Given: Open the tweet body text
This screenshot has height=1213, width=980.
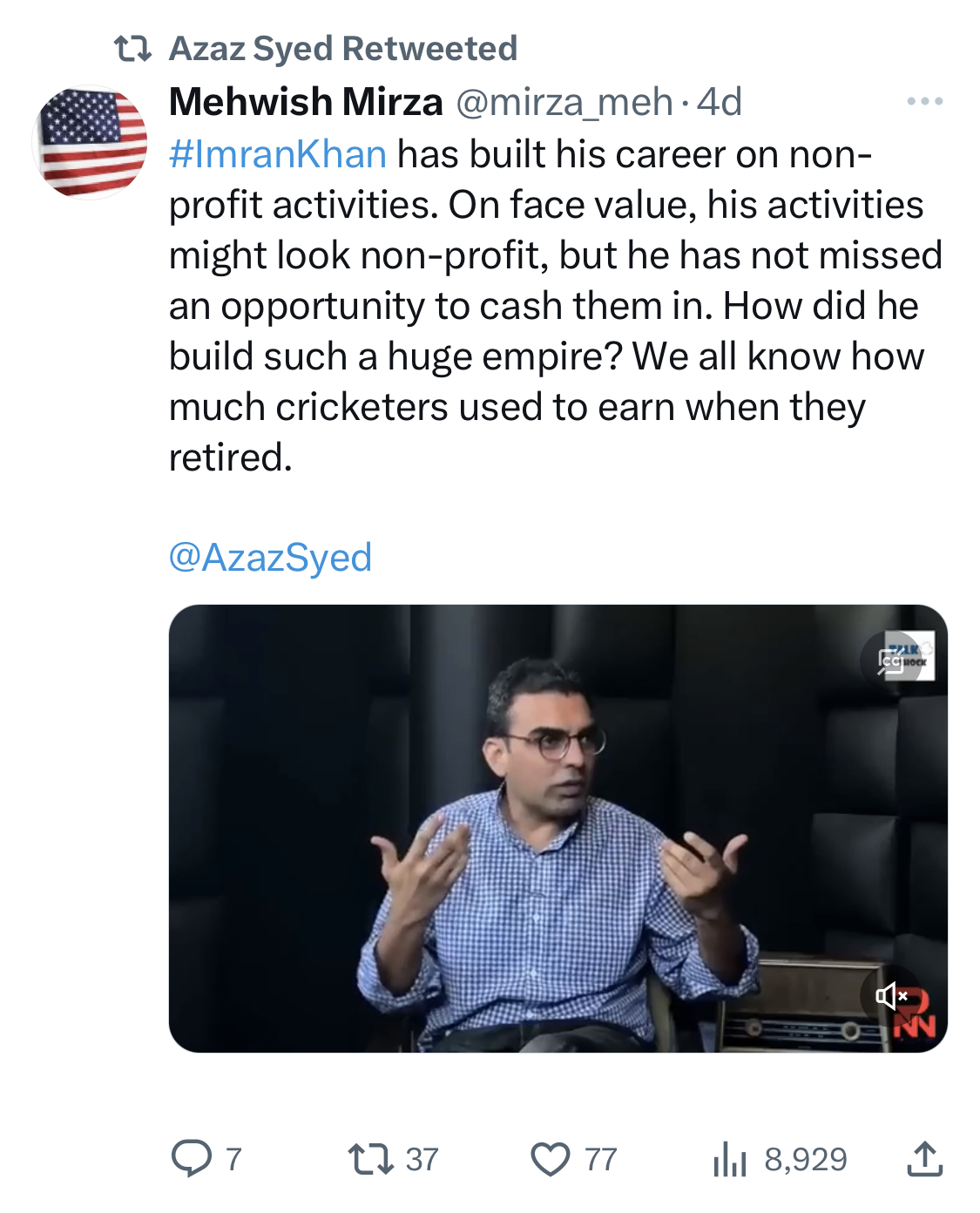Looking at the screenshot, I should [555, 306].
